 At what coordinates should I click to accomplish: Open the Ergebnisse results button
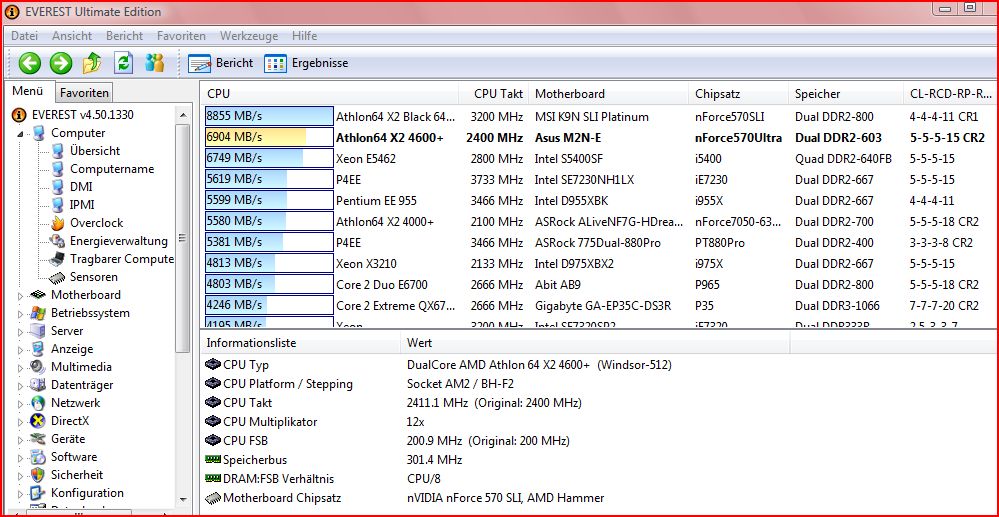click(306, 63)
